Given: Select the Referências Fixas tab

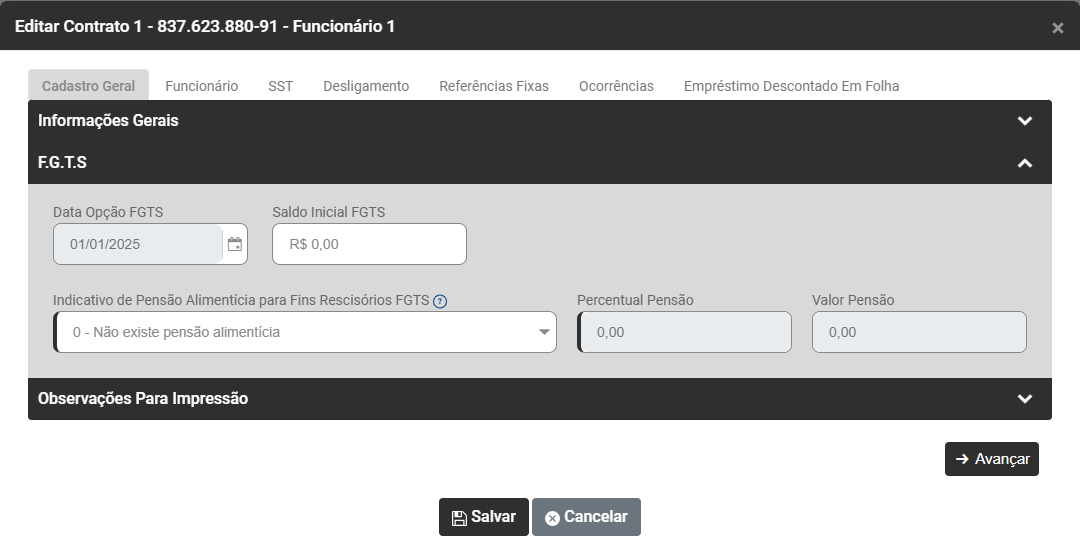Looking at the screenshot, I should 494,86.
